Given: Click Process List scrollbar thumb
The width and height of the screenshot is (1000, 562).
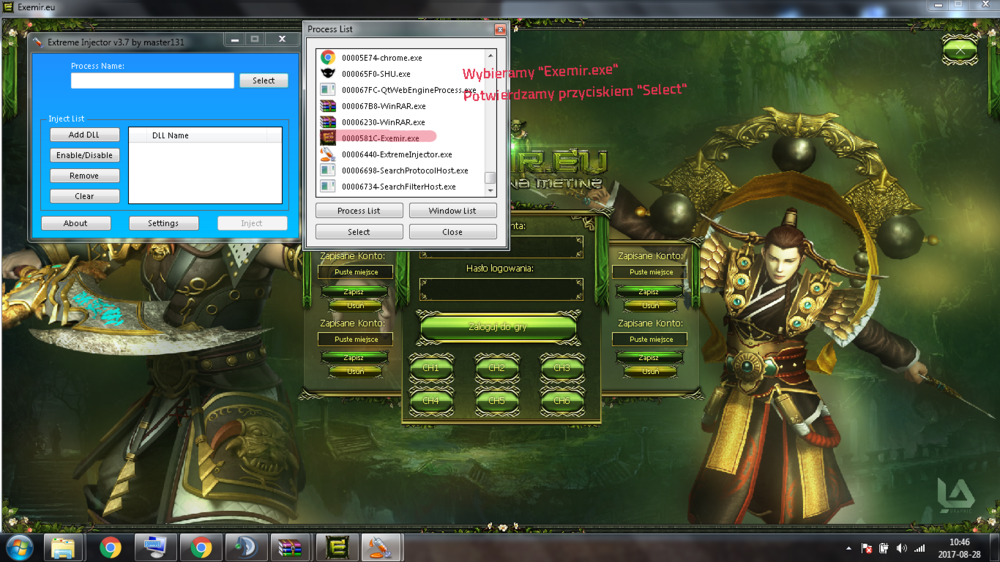Looking at the screenshot, I should (490, 178).
